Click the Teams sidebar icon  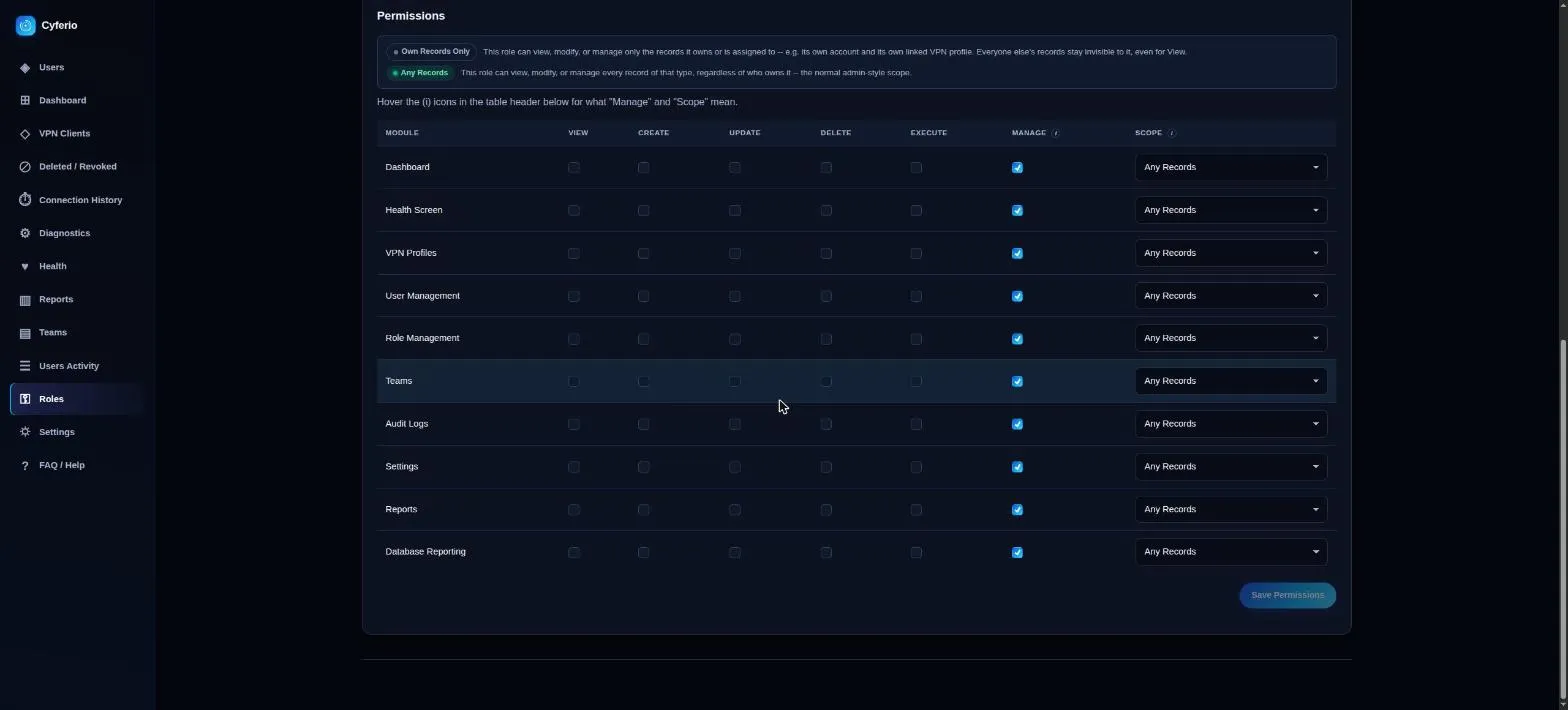25,332
